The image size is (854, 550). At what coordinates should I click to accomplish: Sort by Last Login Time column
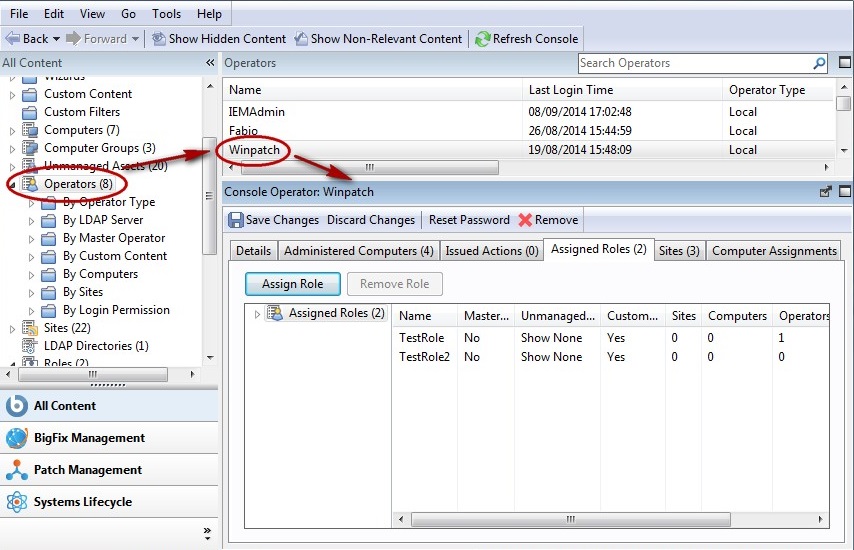click(x=622, y=90)
